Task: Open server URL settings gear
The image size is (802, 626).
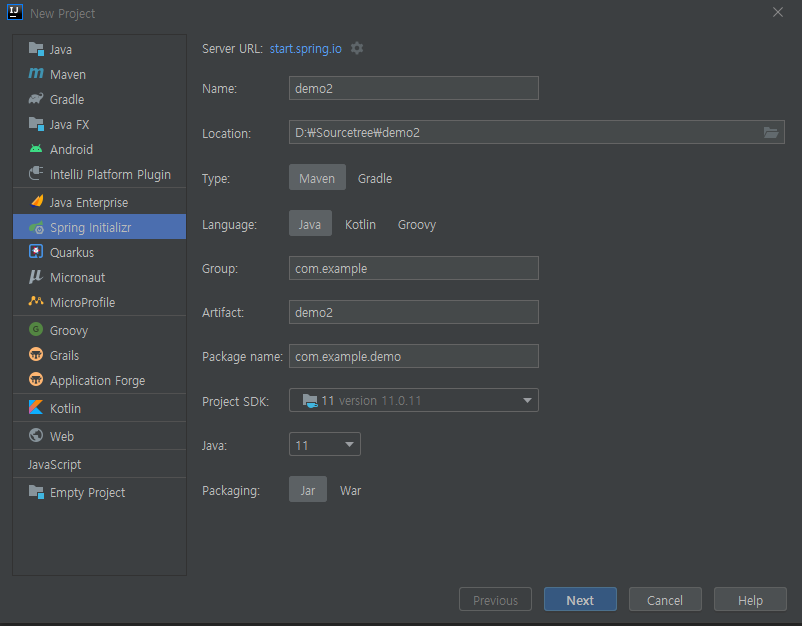Action: (357, 49)
